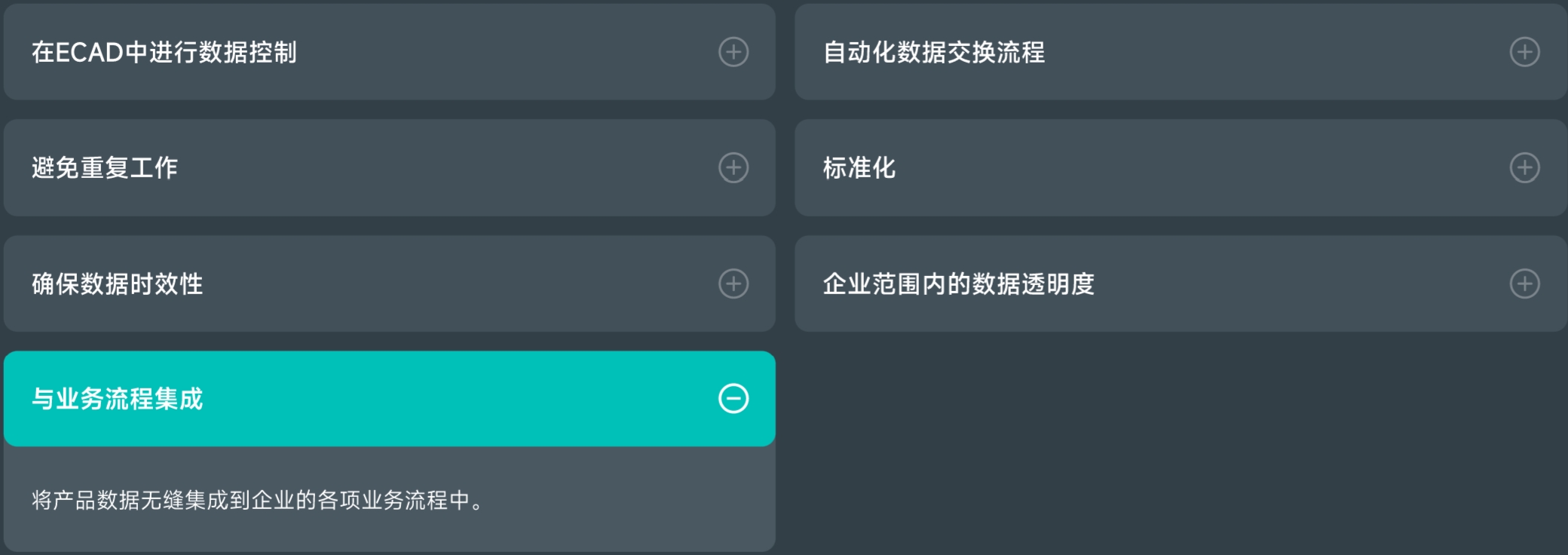Collapse the 与业务流程集成 title text

(118, 398)
